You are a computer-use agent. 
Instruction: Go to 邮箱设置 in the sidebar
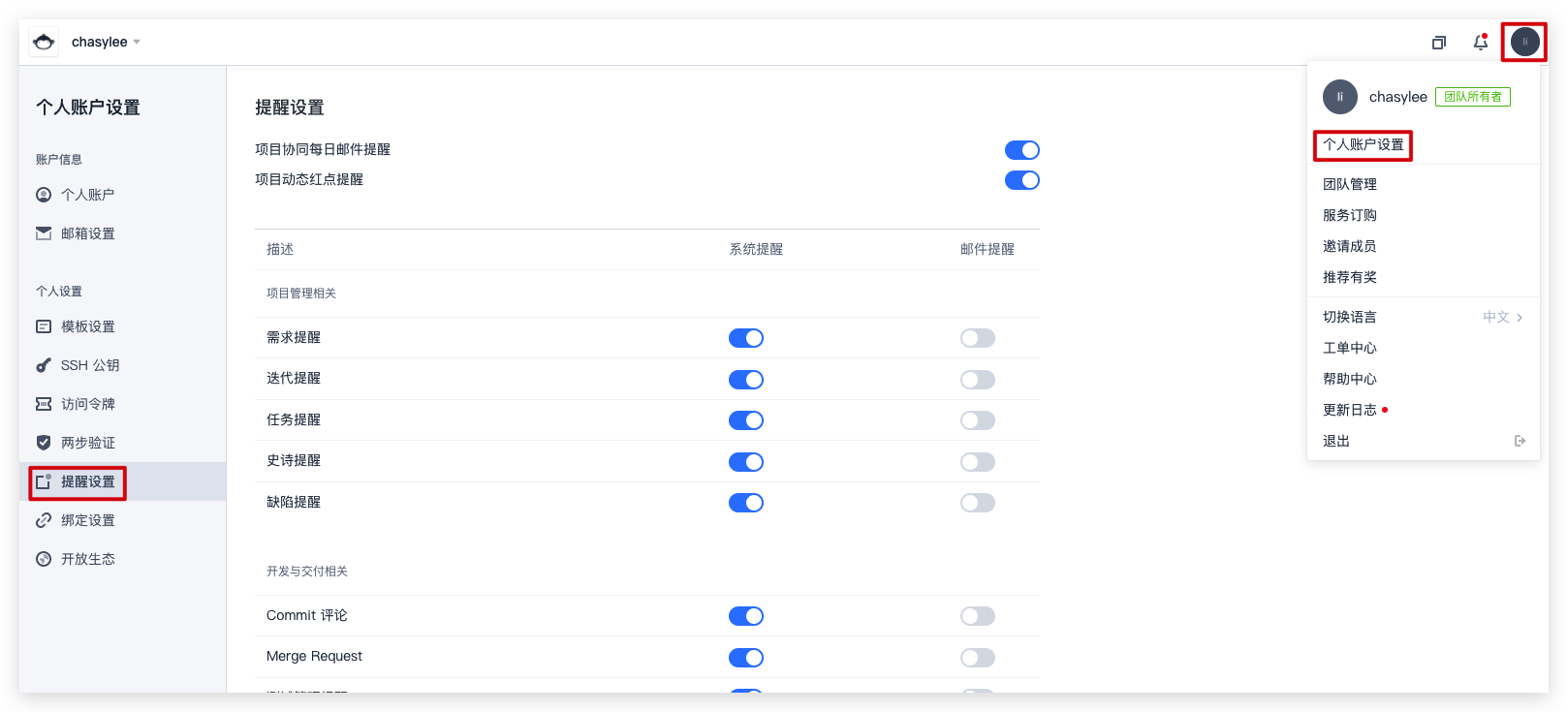click(x=87, y=233)
